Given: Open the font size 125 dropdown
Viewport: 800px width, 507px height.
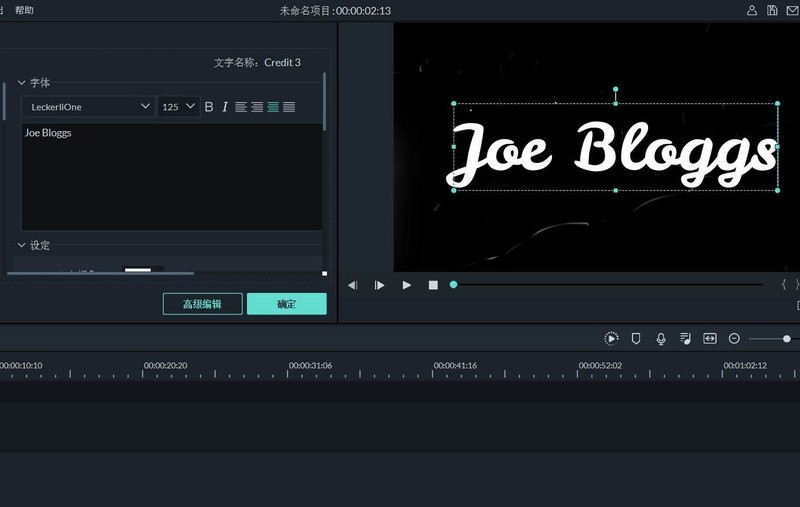Looking at the screenshot, I should pyautogui.click(x=178, y=107).
